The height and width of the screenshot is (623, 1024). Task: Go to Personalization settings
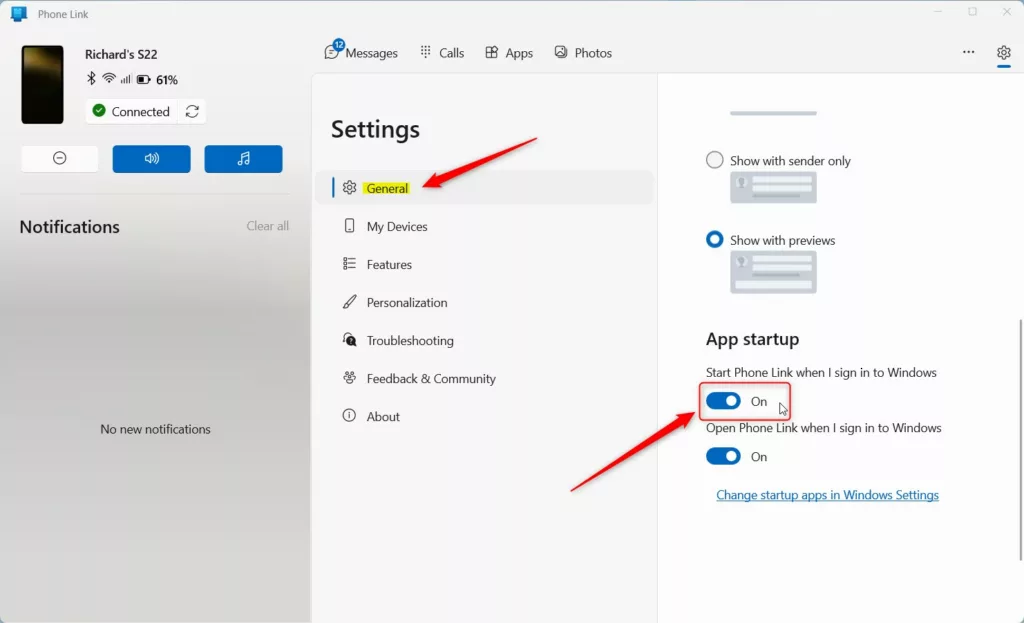click(x=485, y=302)
